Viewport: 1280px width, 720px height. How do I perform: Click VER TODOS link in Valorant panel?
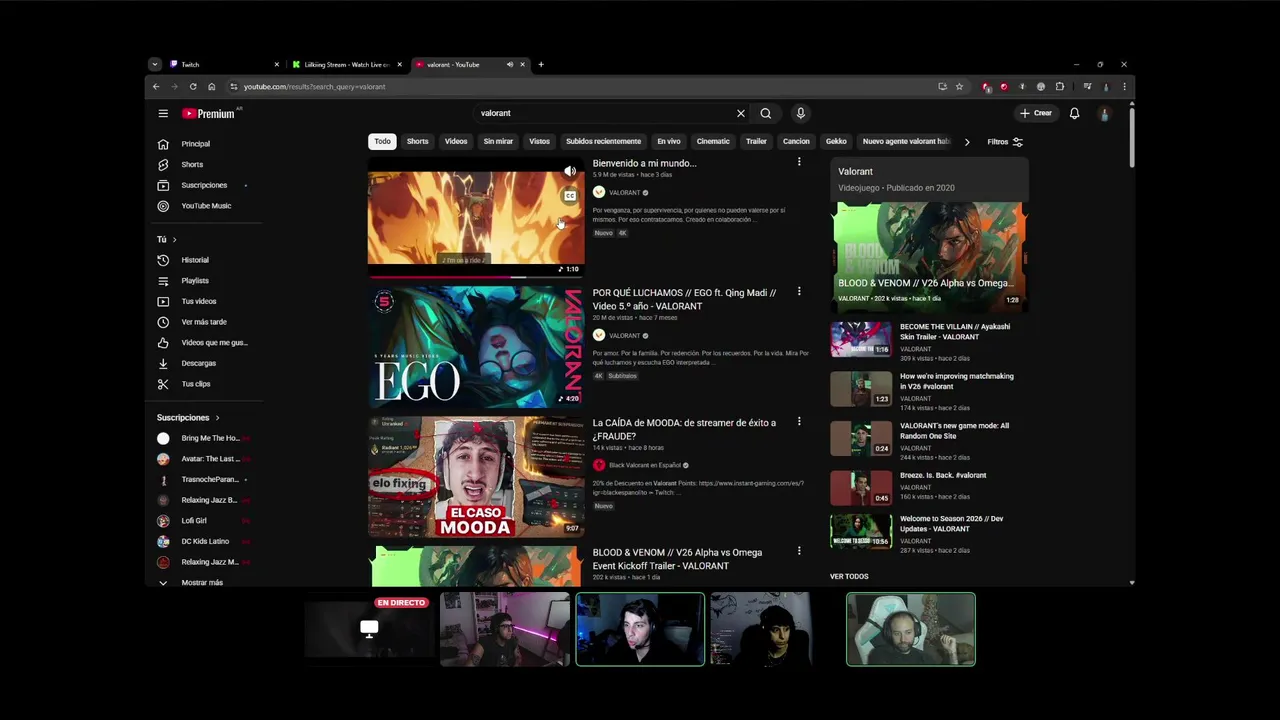(x=849, y=576)
